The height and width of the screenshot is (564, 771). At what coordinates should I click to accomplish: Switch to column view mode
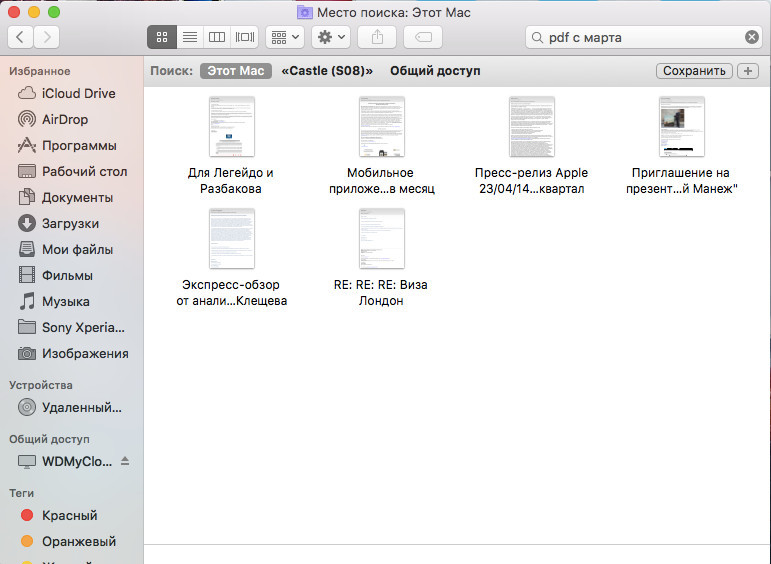(216, 37)
